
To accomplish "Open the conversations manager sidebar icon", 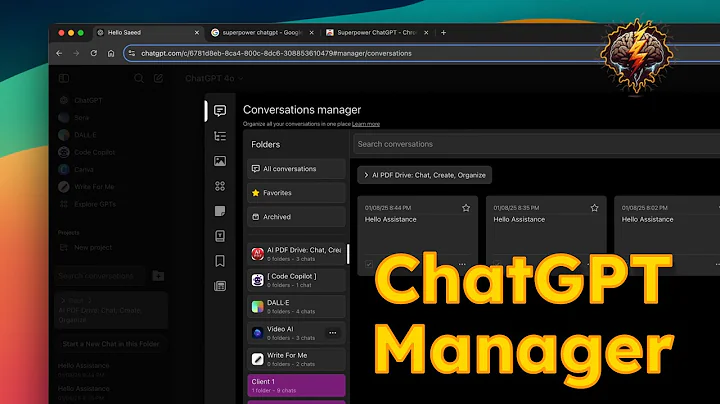I will pos(220,111).
